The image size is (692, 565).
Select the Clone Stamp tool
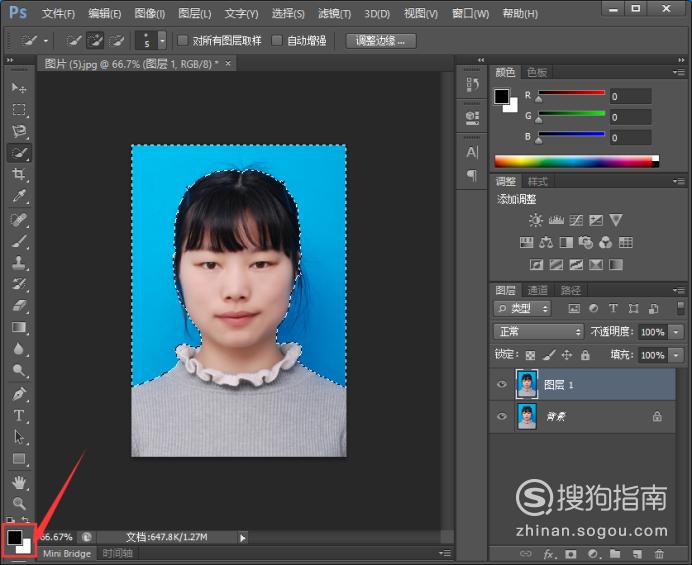click(19, 263)
